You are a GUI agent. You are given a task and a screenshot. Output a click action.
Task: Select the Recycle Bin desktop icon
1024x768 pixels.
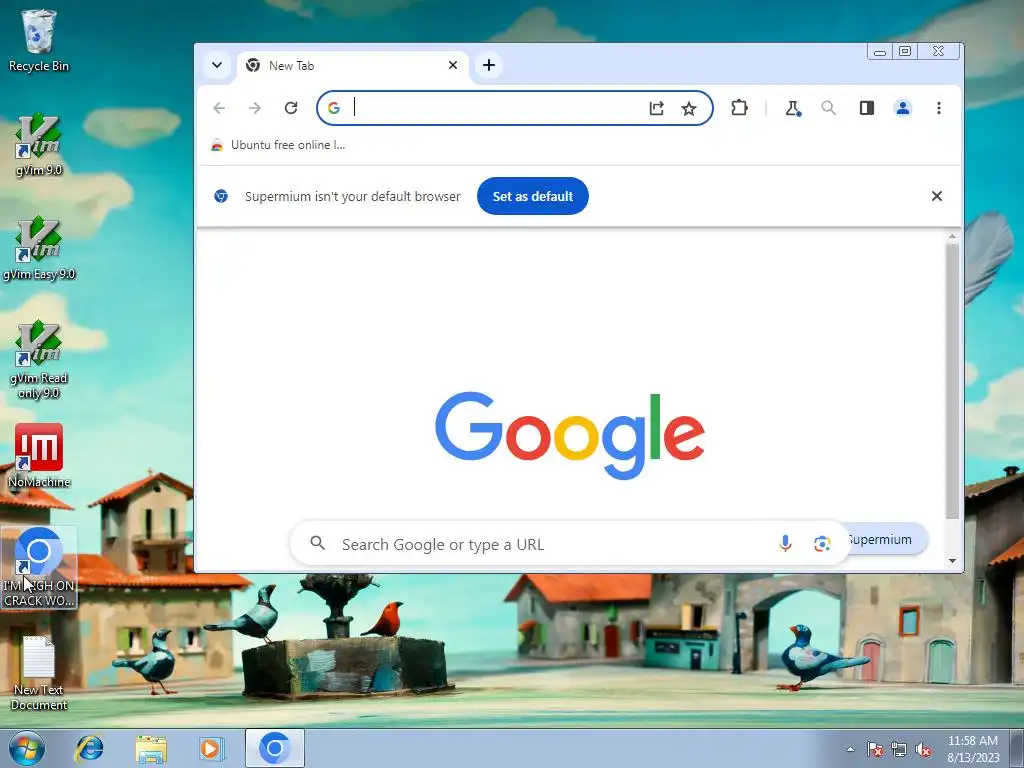click(39, 40)
